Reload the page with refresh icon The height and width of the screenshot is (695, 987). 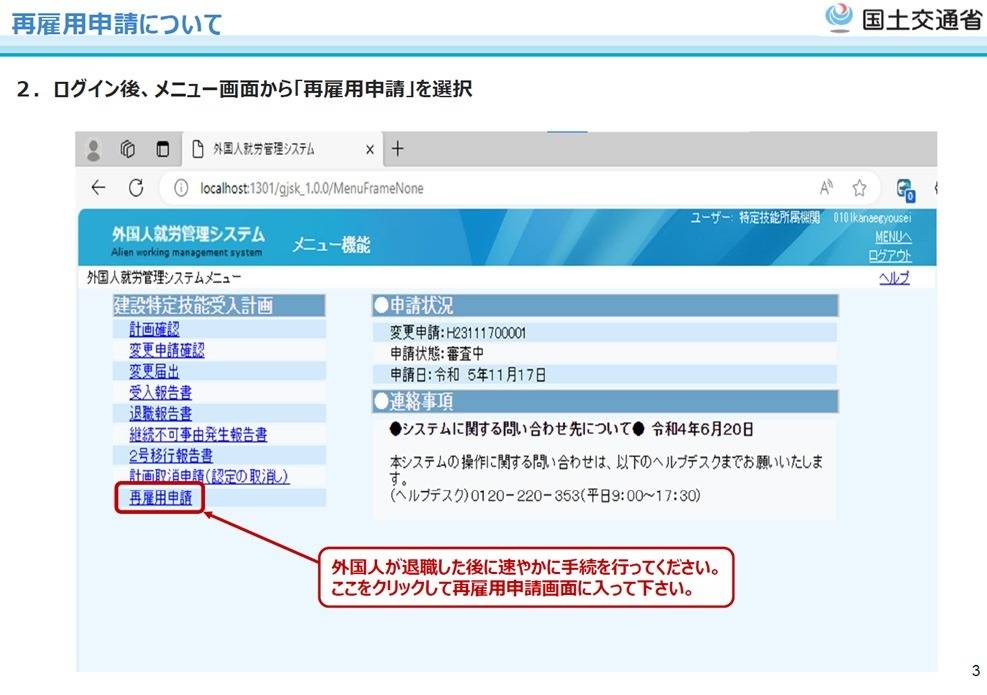point(135,188)
